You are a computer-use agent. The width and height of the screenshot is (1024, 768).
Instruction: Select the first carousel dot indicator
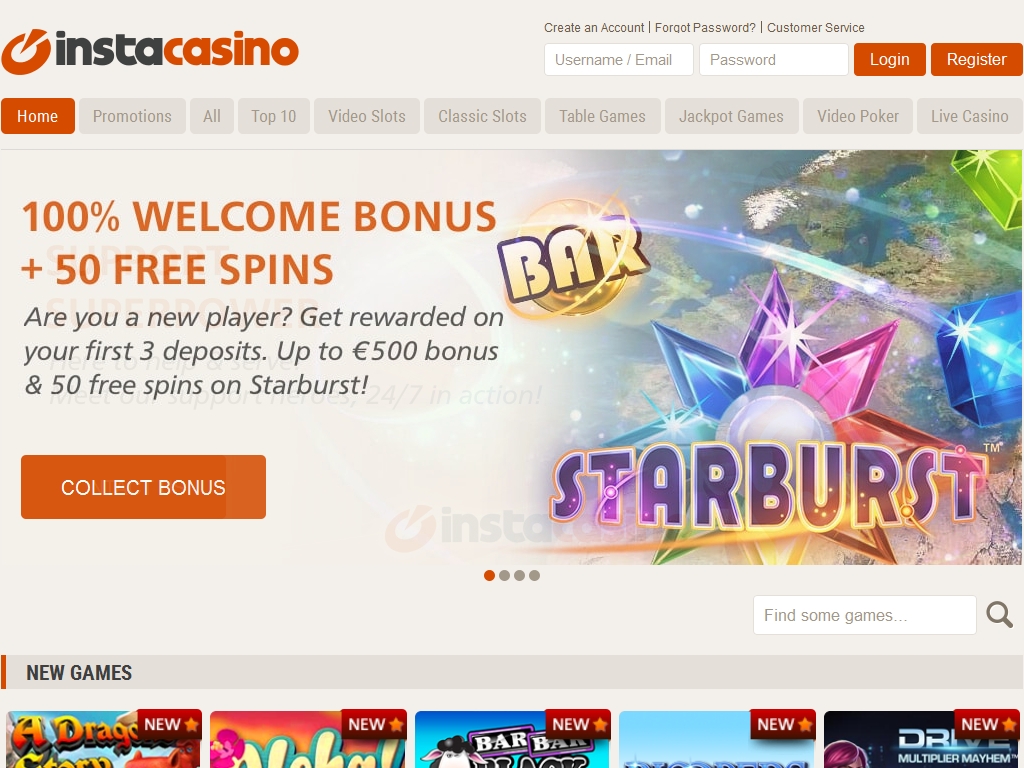[489, 575]
